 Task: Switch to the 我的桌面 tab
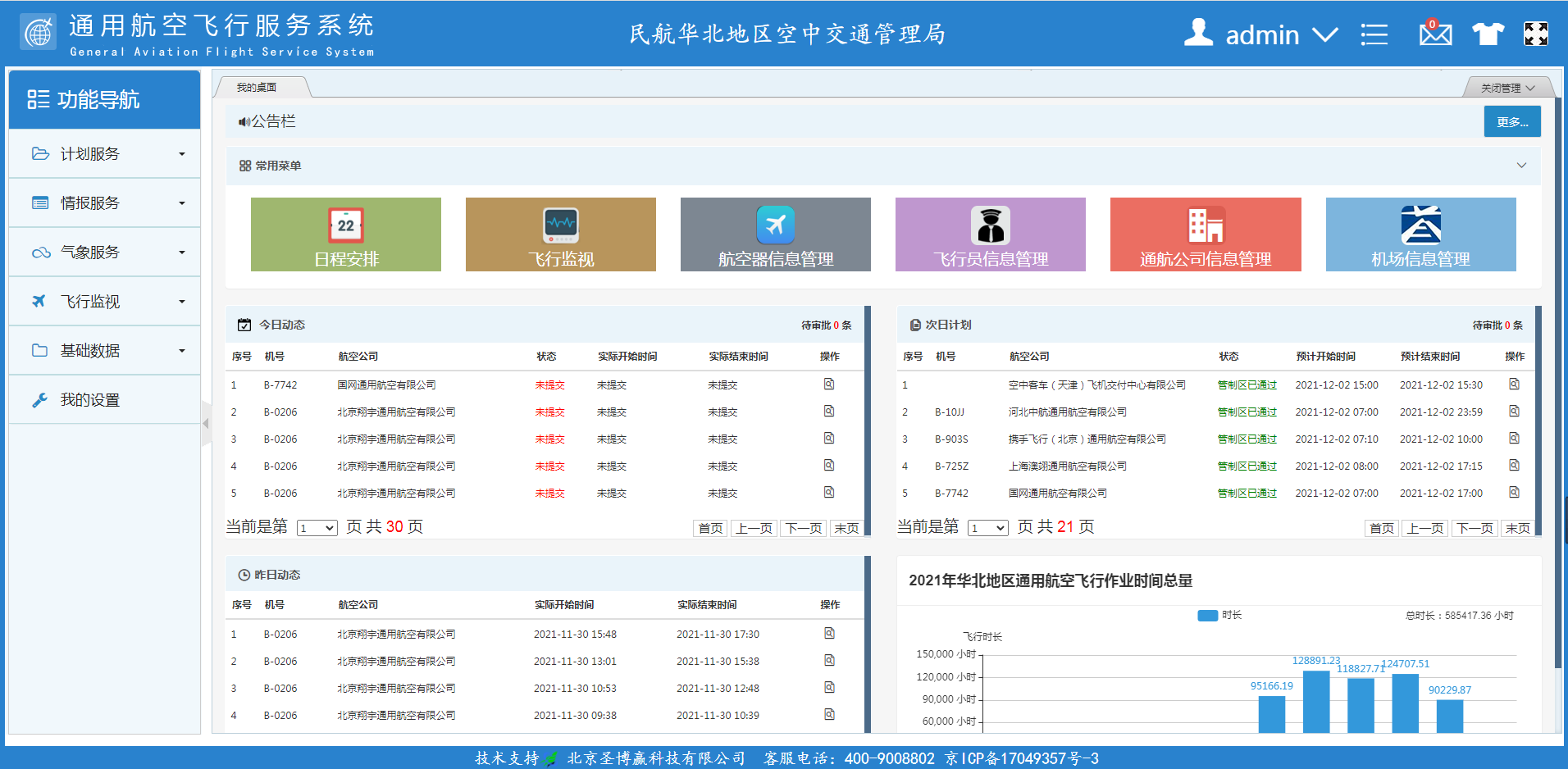[x=257, y=87]
